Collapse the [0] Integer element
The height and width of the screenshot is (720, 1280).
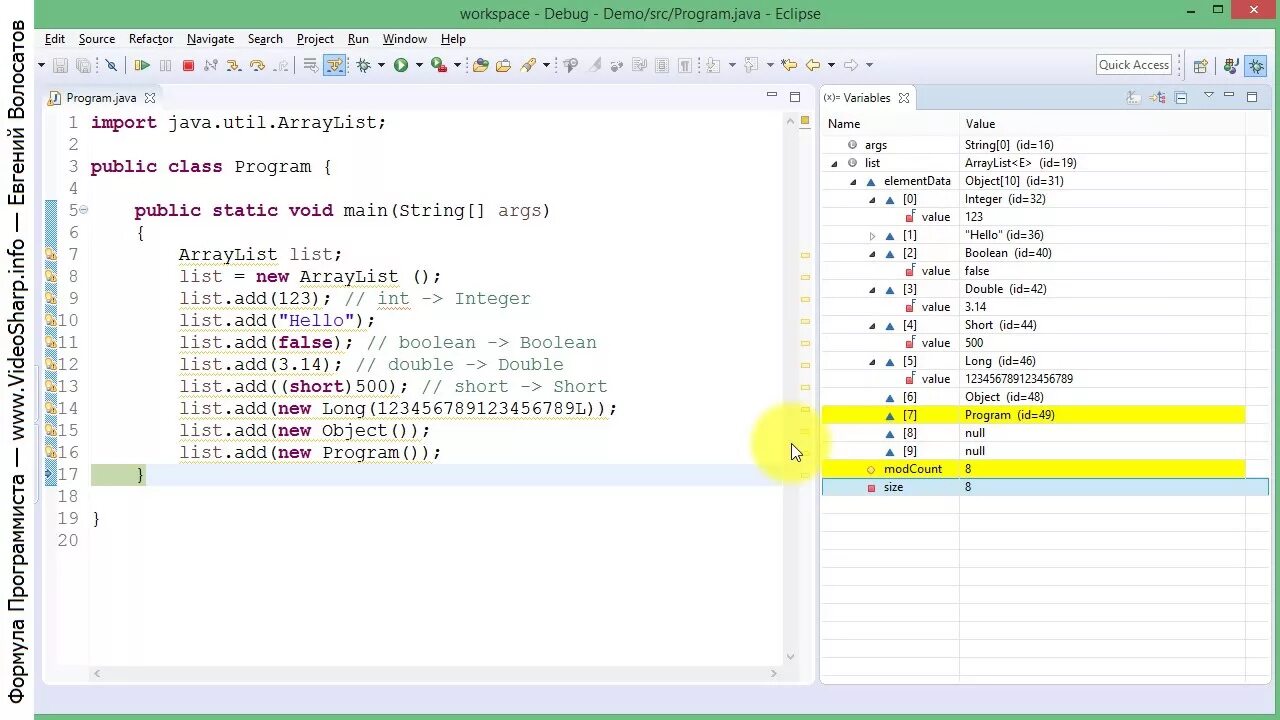(872, 199)
